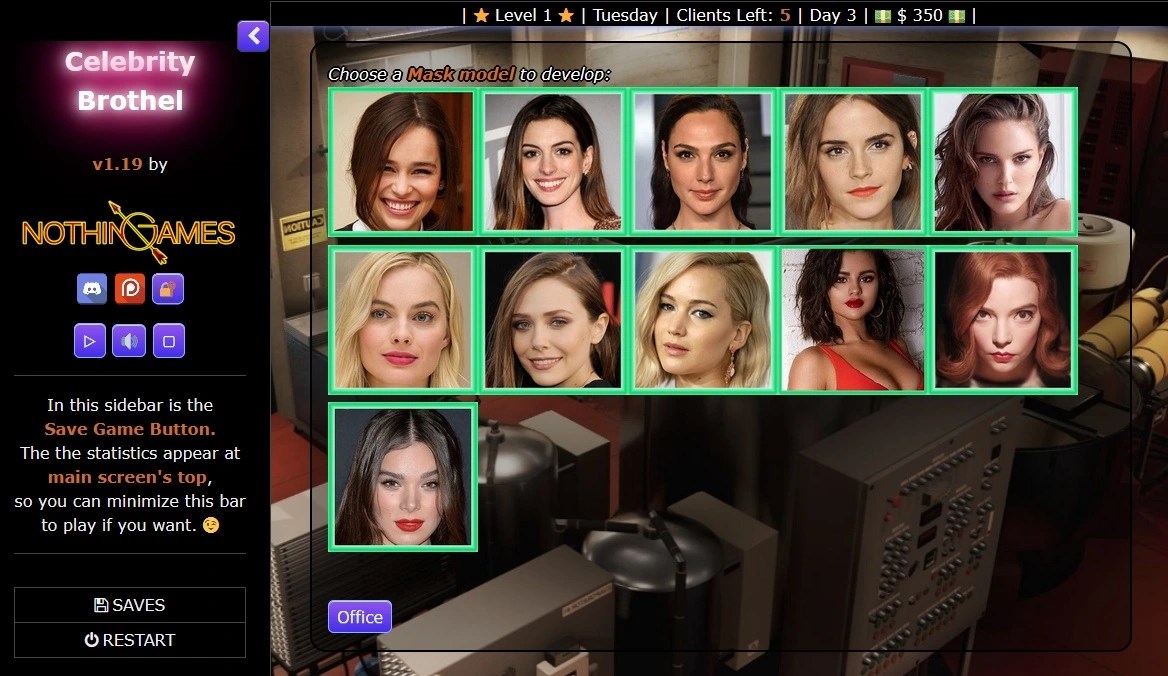
Task: Toggle fullscreen with the square button
Action: point(168,340)
